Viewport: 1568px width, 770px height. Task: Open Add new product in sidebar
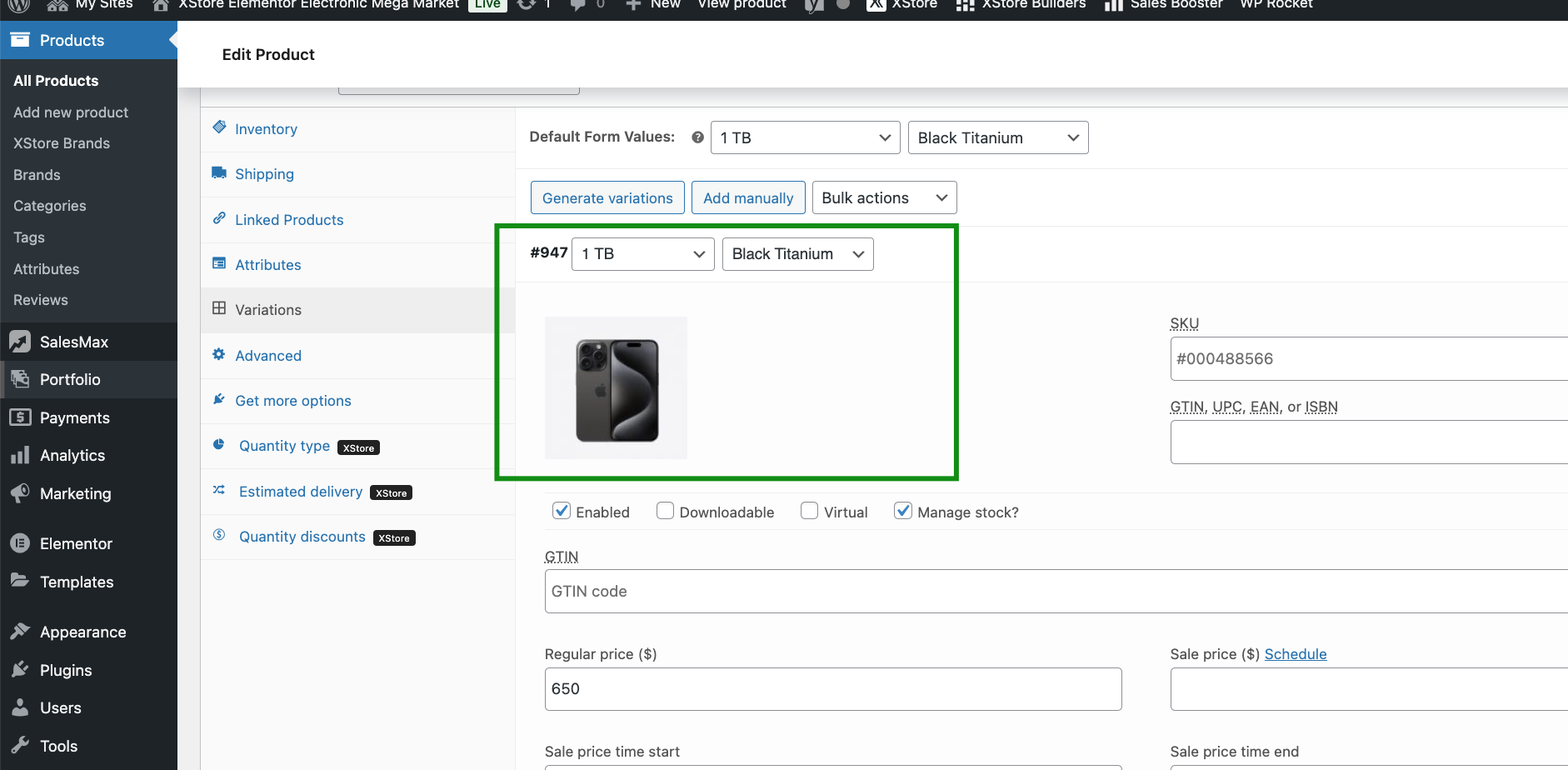point(71,112)
